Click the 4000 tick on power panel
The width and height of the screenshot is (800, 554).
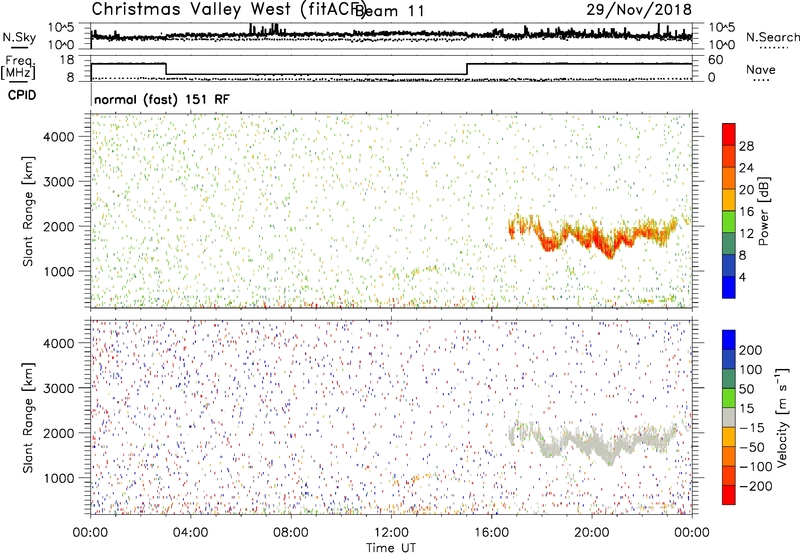[x=58, y=137]
